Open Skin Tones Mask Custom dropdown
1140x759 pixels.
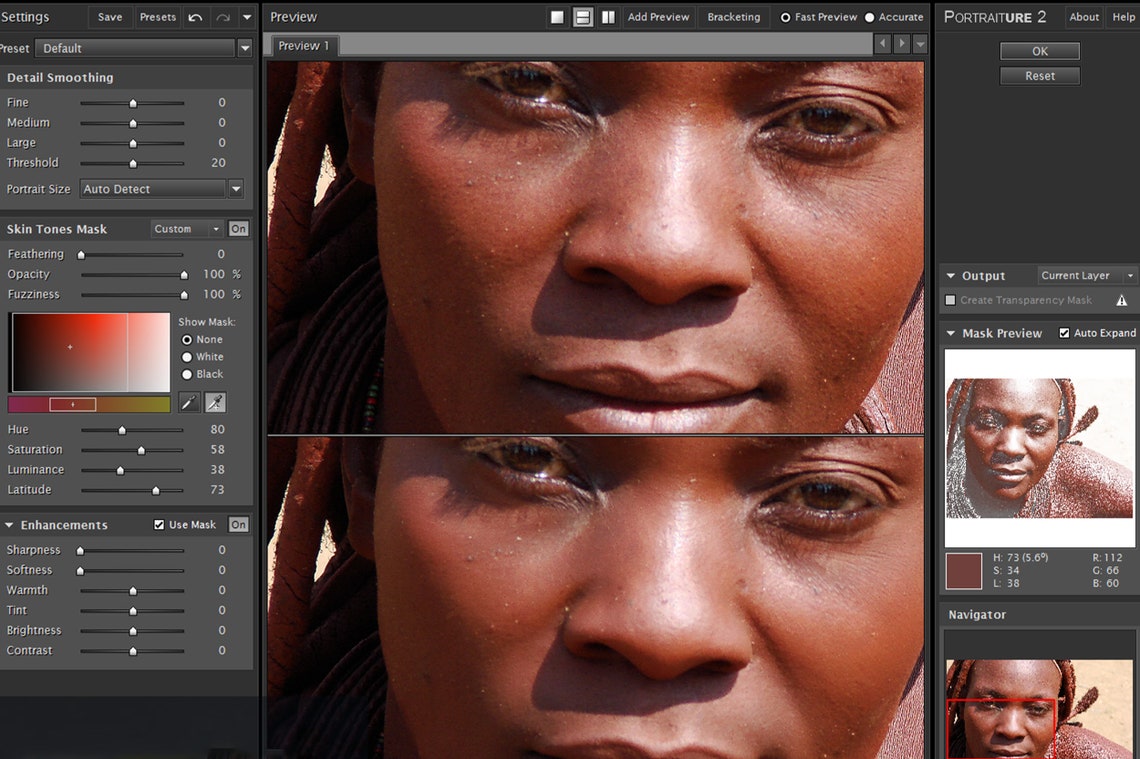(187, 229)
